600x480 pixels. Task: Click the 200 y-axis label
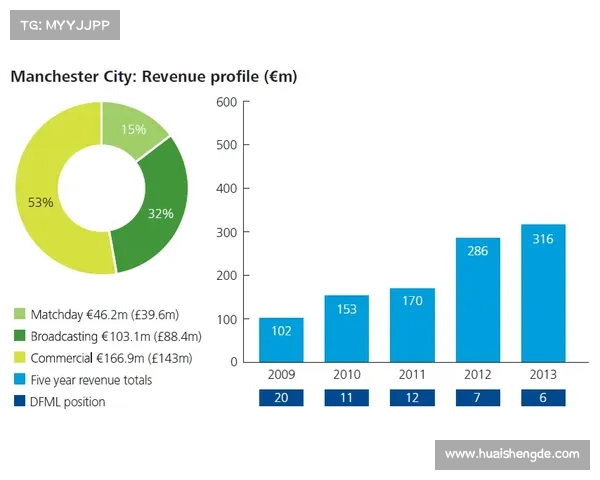[227, 276]
